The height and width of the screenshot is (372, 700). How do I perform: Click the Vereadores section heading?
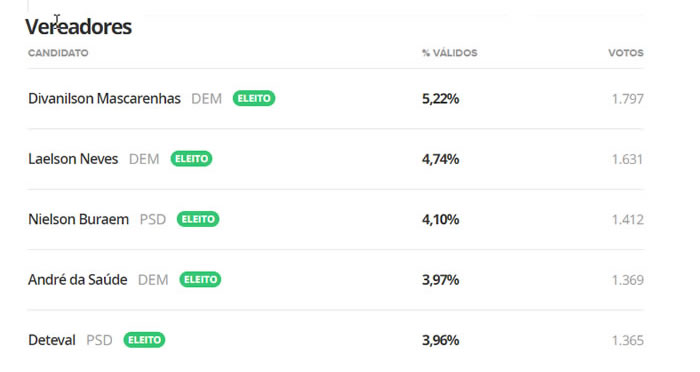click(x=79, y=27)
